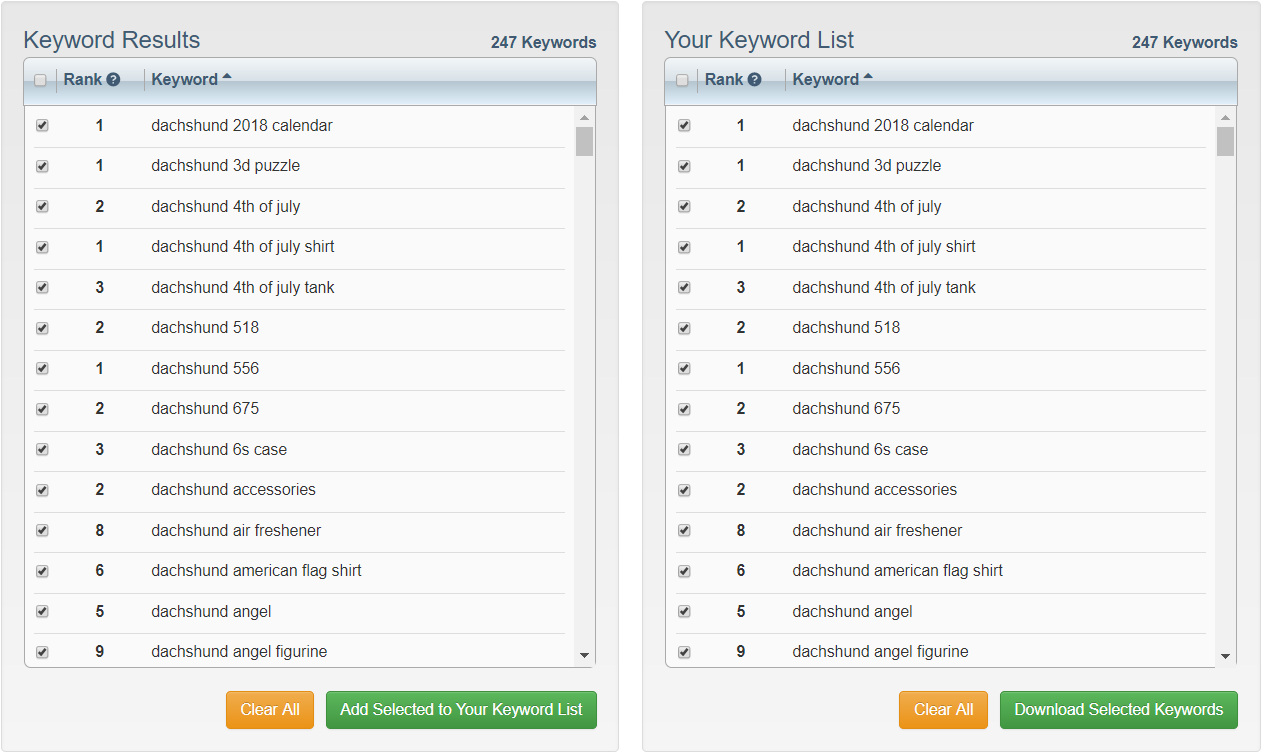
Task: Uncheck "dachshund 518" in Keyword Results
Action: [x=42, y=328]
